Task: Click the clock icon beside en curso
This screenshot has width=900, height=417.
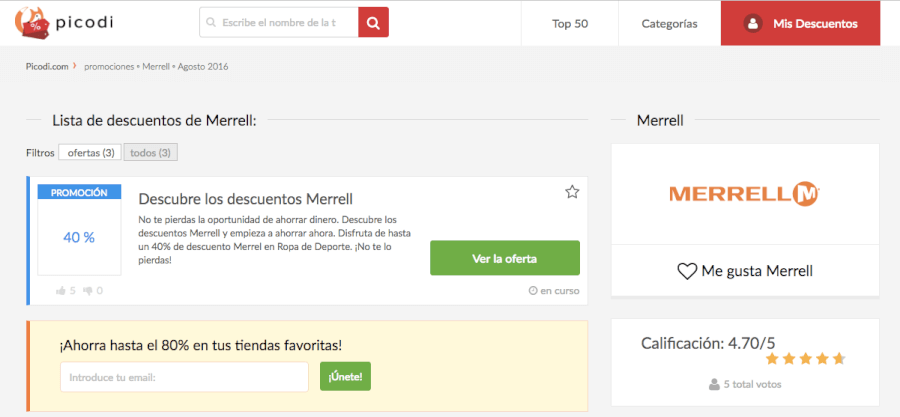Action: point(533,291)
